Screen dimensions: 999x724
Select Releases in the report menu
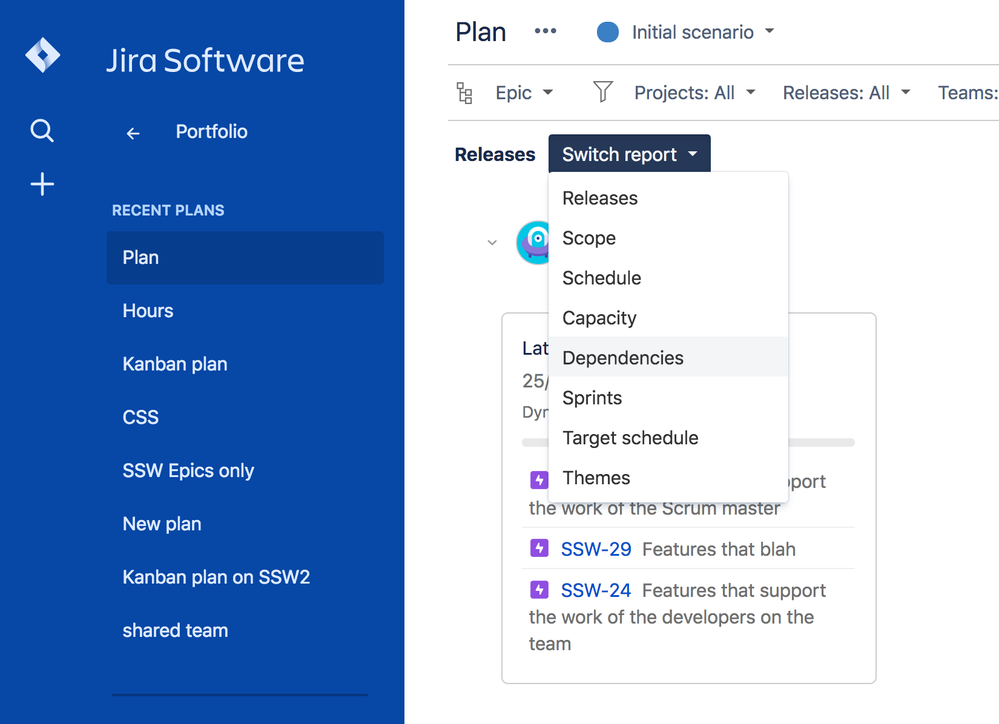[668, 198]
